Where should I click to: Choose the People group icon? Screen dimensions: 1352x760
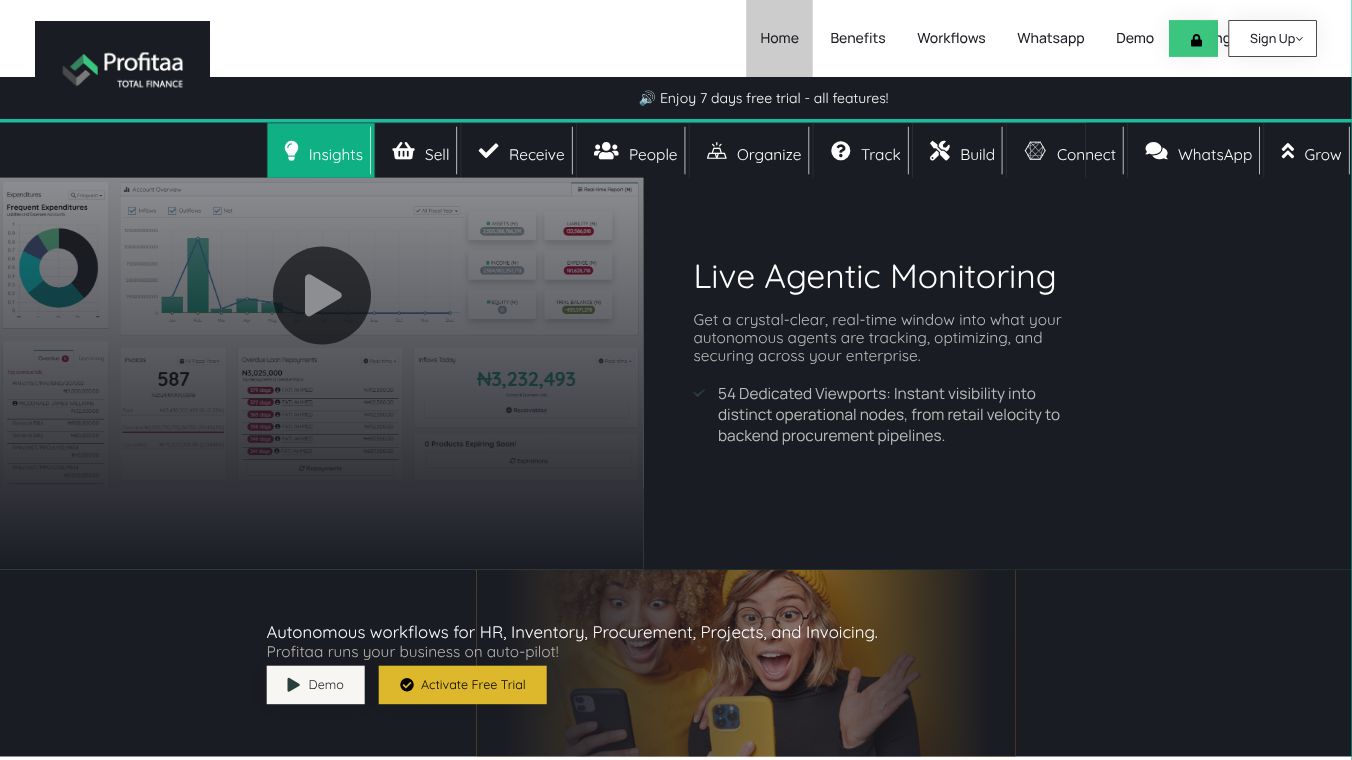[606, 151]
